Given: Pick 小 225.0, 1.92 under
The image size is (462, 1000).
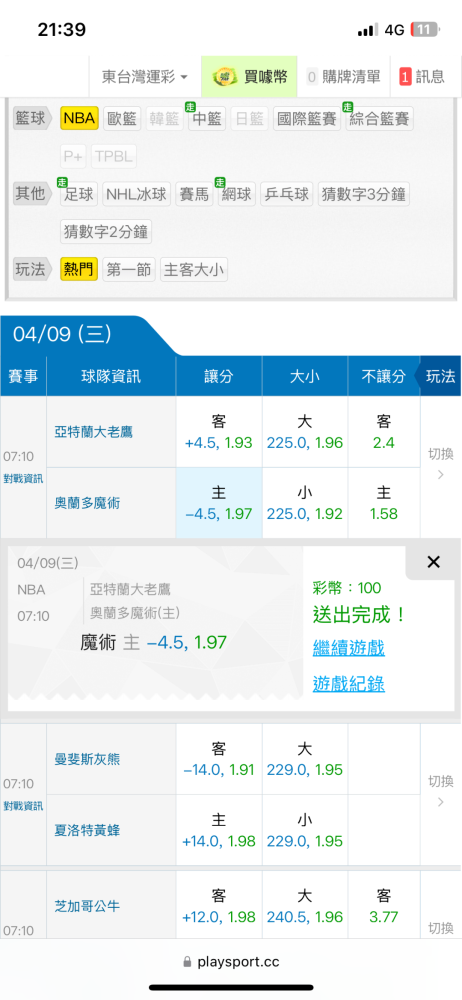Looking at the screenshot, I should click(304, 503).
